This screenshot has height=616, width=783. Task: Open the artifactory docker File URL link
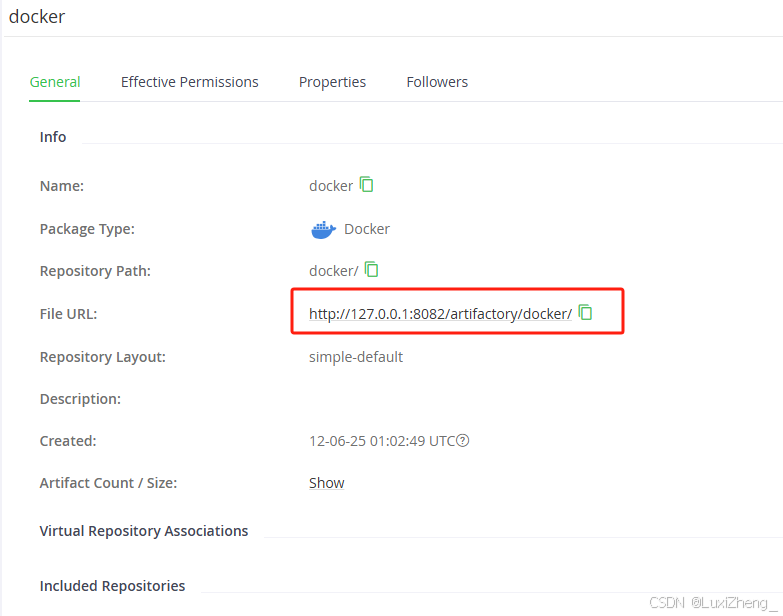coord(440,314)
